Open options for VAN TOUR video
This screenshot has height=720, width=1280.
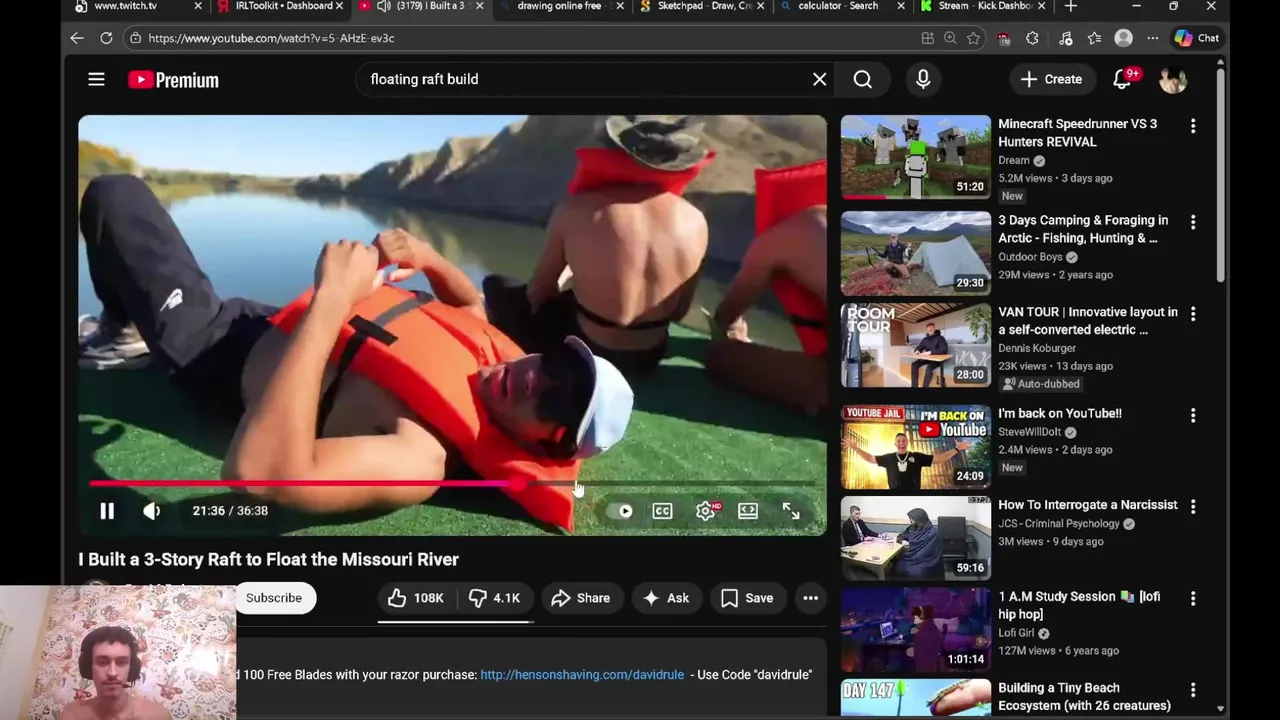pyautogui.click(x=1193, y=314)
